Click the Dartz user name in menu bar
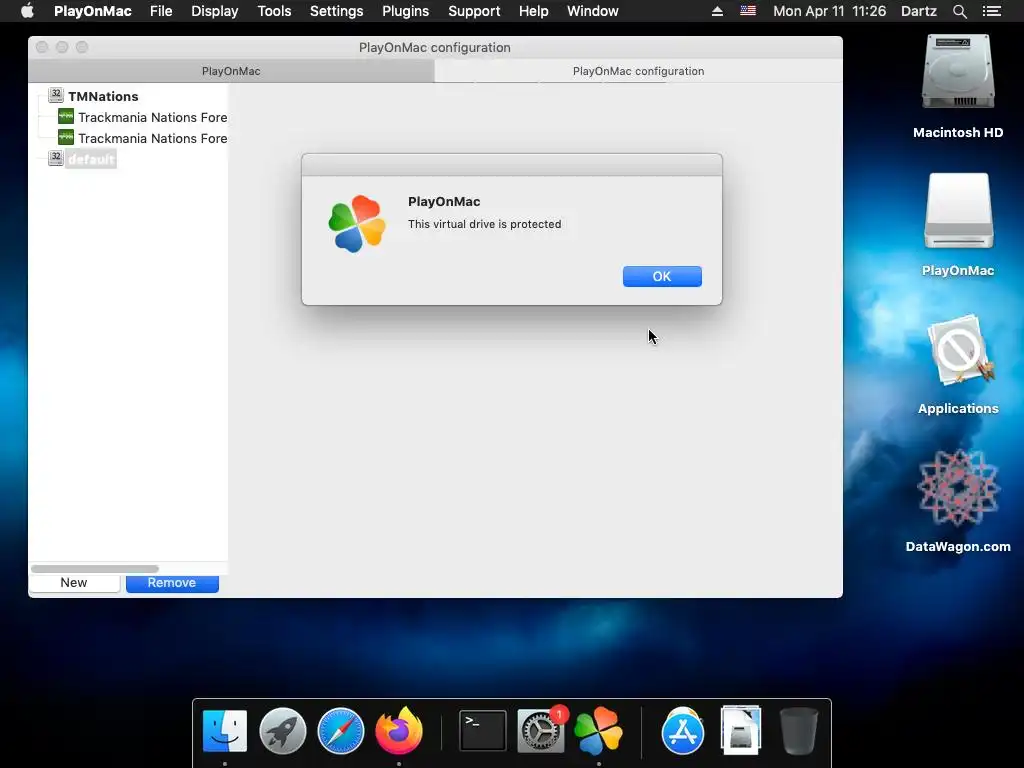The image size is (1024, 768). (x=919, y=11)
